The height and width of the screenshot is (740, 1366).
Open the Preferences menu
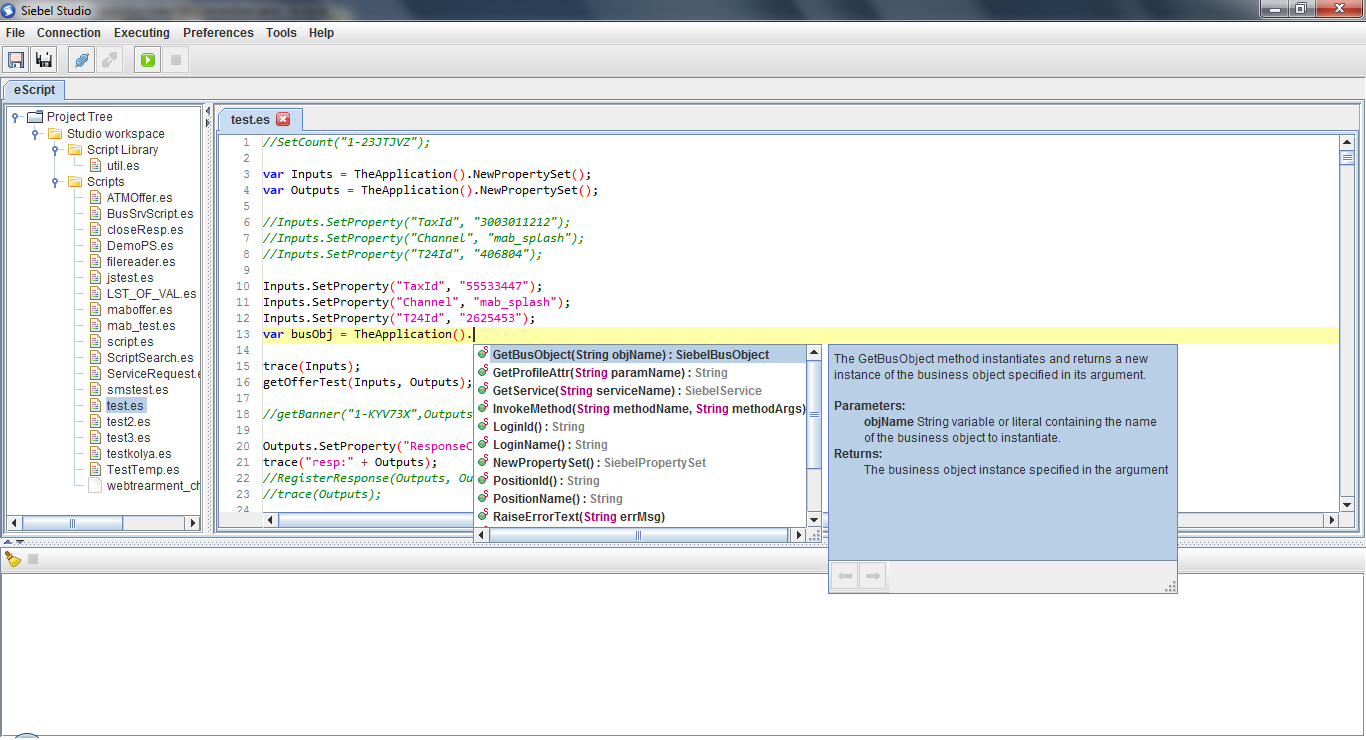click(218, 33)
